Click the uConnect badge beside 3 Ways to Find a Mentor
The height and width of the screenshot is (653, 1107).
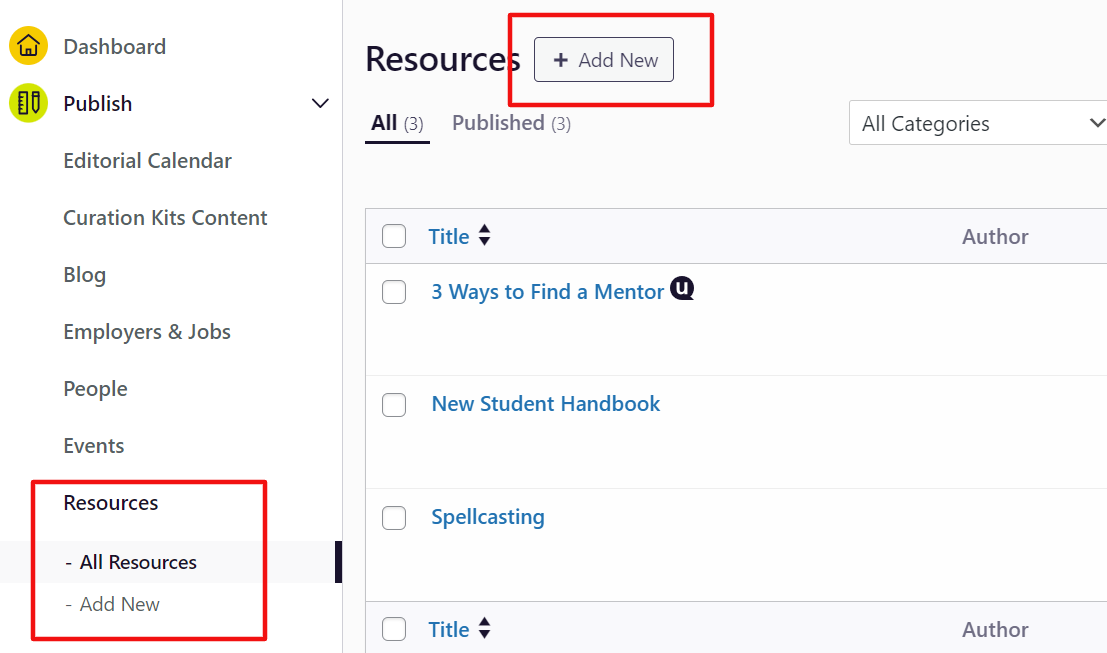point(682,289)
